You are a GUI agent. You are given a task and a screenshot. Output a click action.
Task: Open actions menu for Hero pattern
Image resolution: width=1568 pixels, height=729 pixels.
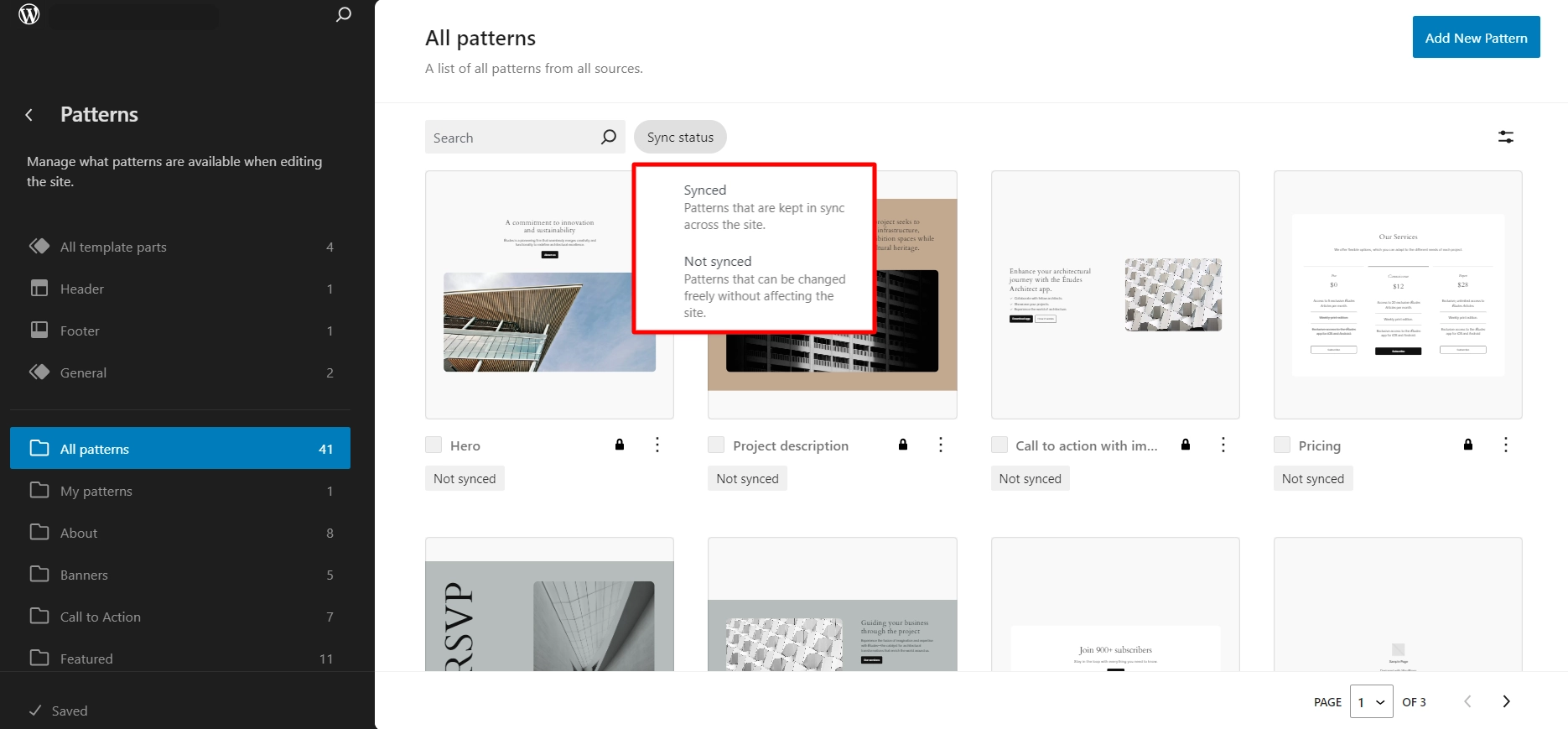pos(657,445)
